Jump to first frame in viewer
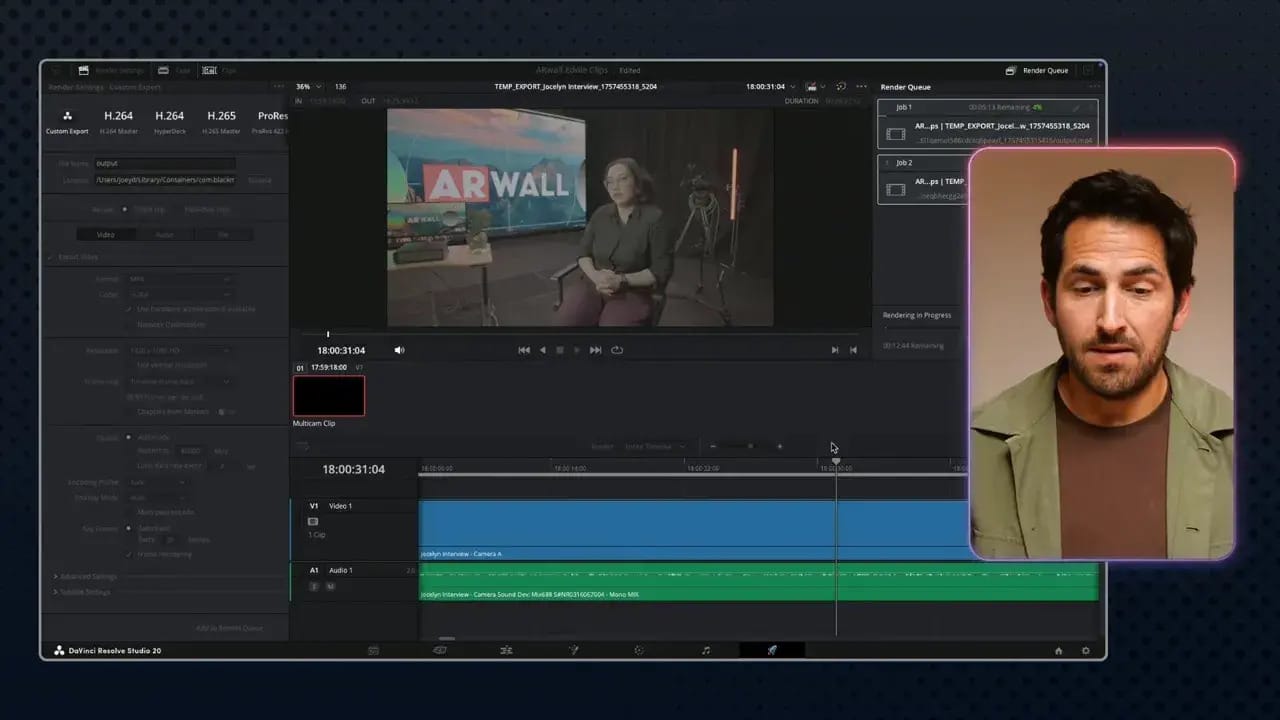The height and width of the screenshot is (720, 1280). (x=523, y=350)
